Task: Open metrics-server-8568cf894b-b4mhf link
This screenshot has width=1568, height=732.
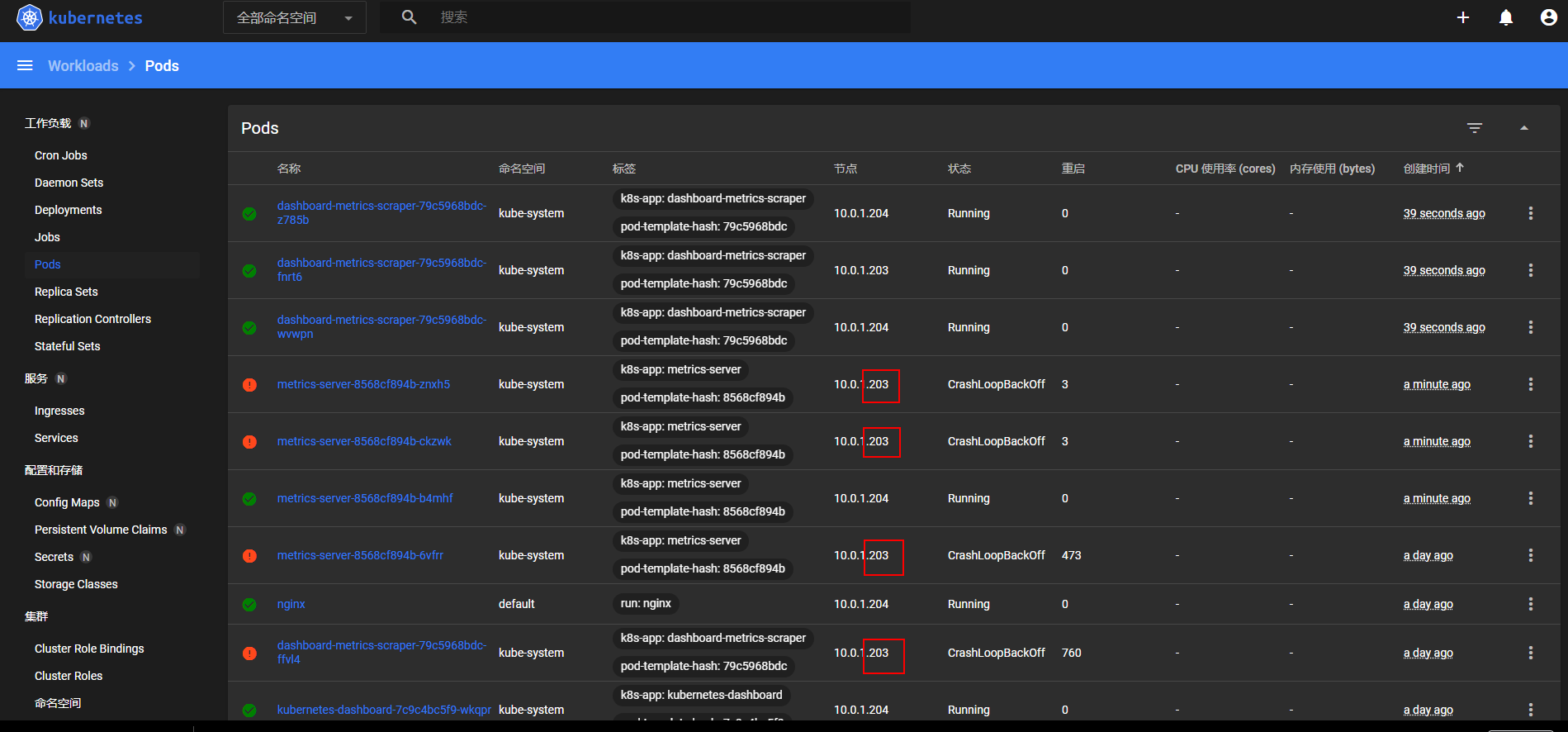Action: point(365,498)
